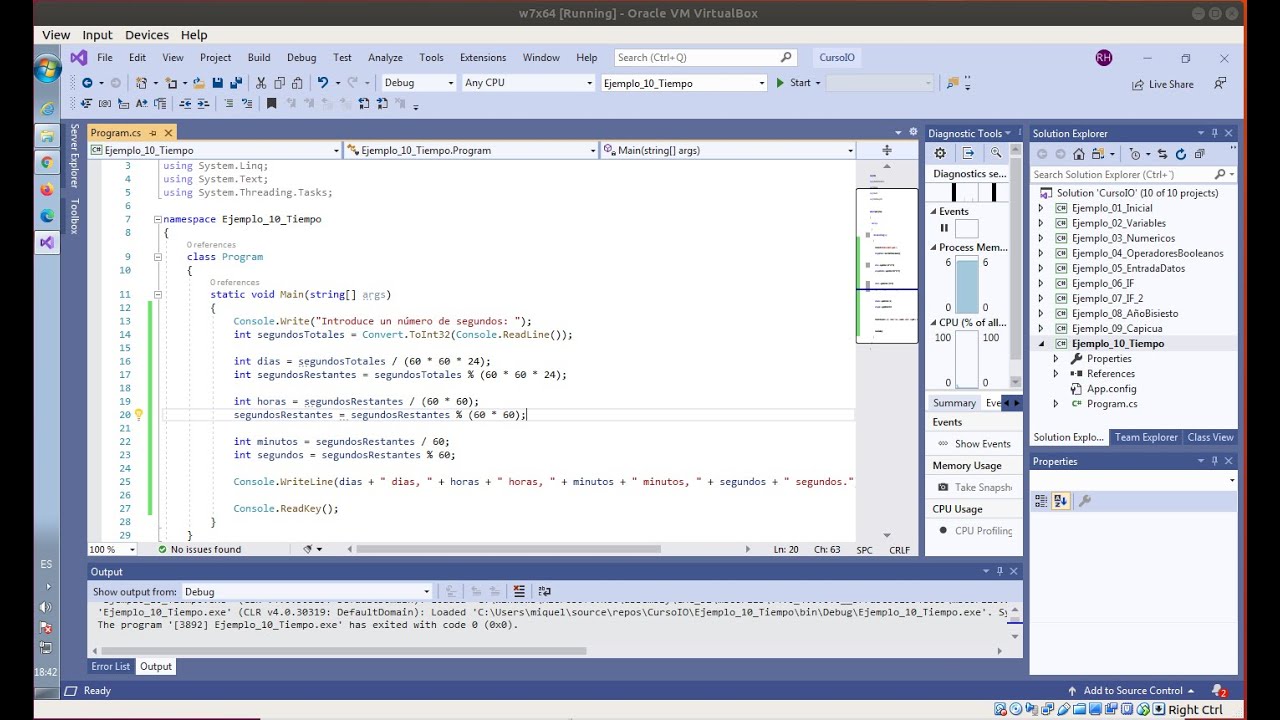This screenshot has height=720, width=1280.
Task: Open the Extensions menu
Action: pyautogui.click(x=483, y=58)
